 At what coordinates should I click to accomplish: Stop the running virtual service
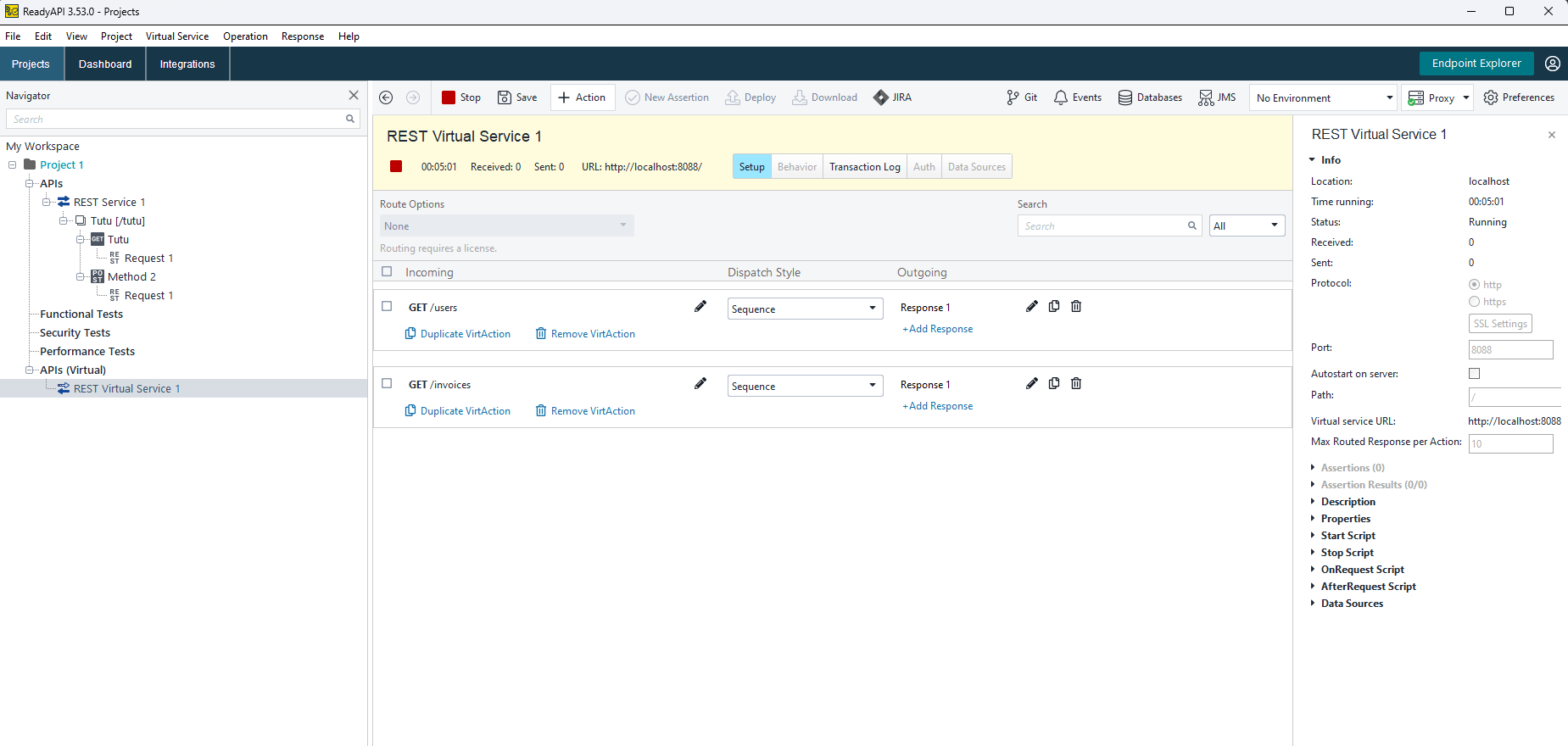460,97
